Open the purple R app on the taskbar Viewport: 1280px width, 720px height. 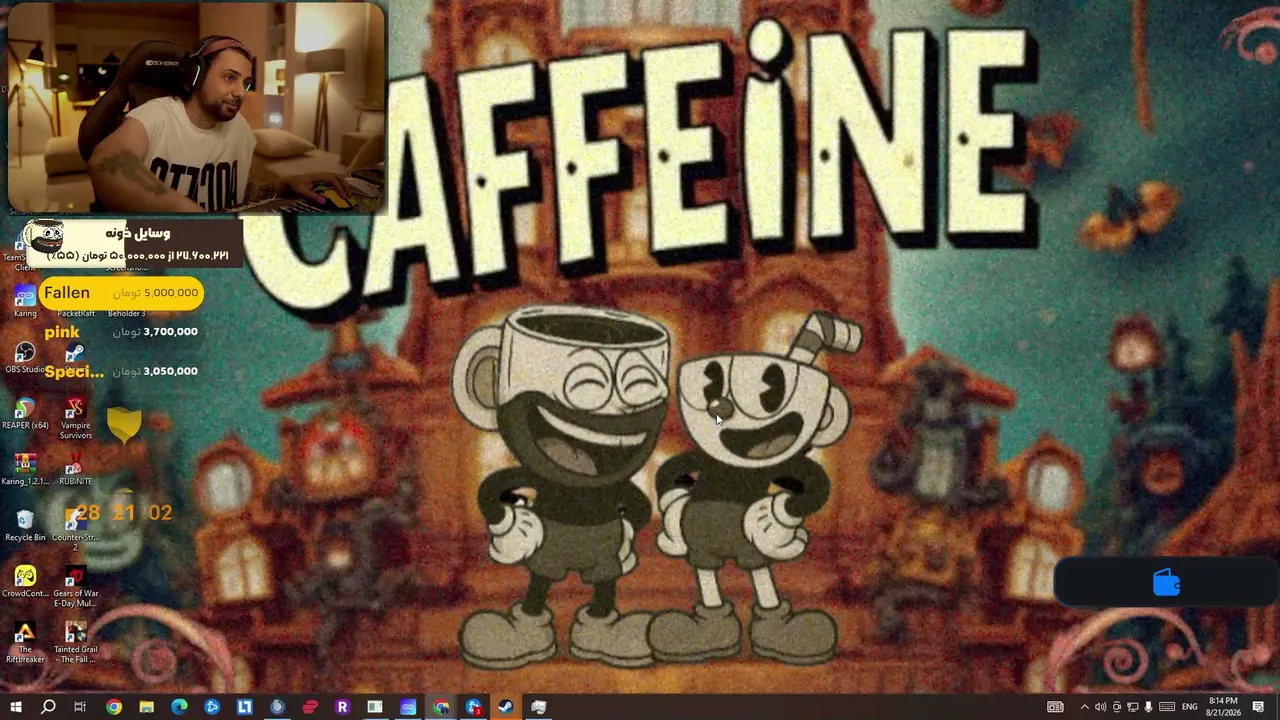point(342,707)
